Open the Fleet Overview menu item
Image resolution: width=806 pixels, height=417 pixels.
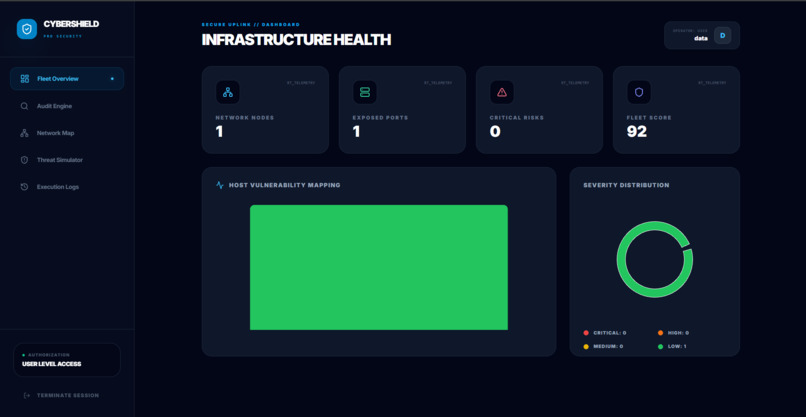67,79
